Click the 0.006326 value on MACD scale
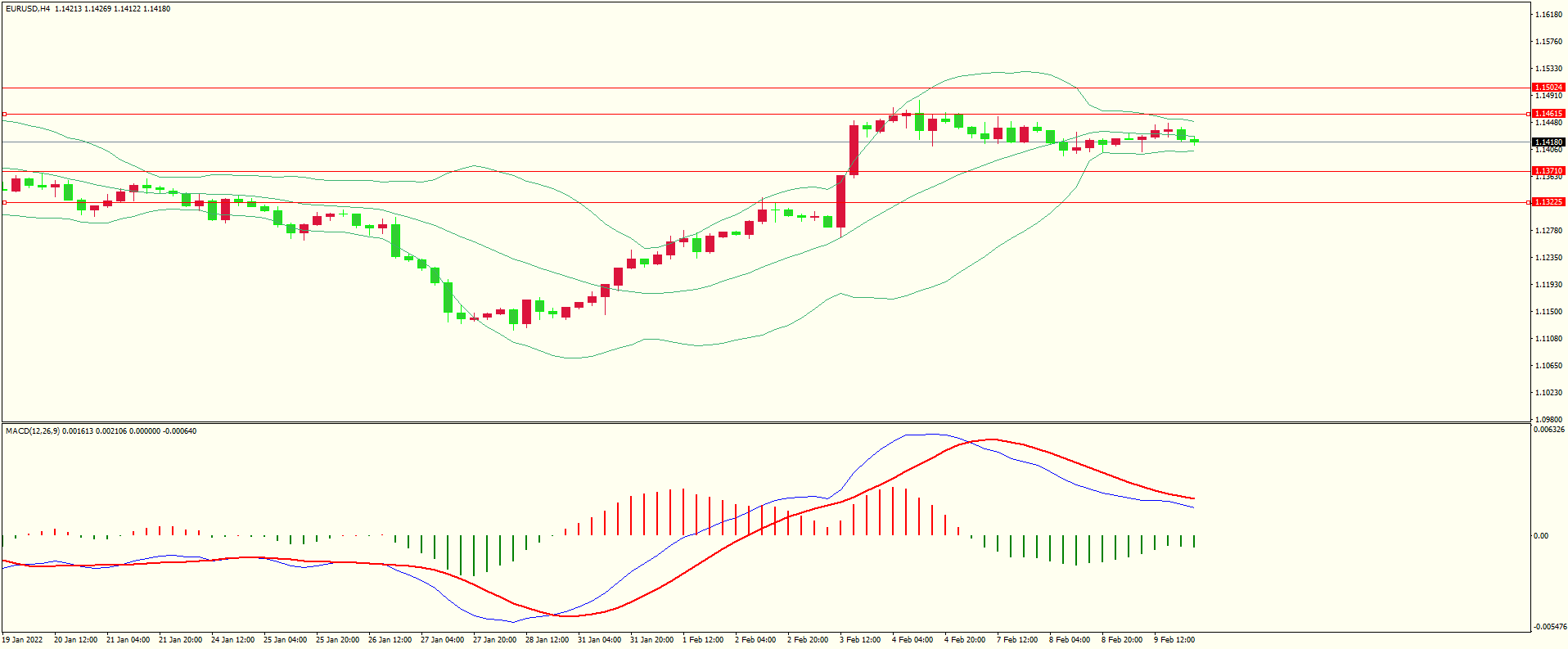Screen dimensions: 1568x649 click(x=1548, y=430)
